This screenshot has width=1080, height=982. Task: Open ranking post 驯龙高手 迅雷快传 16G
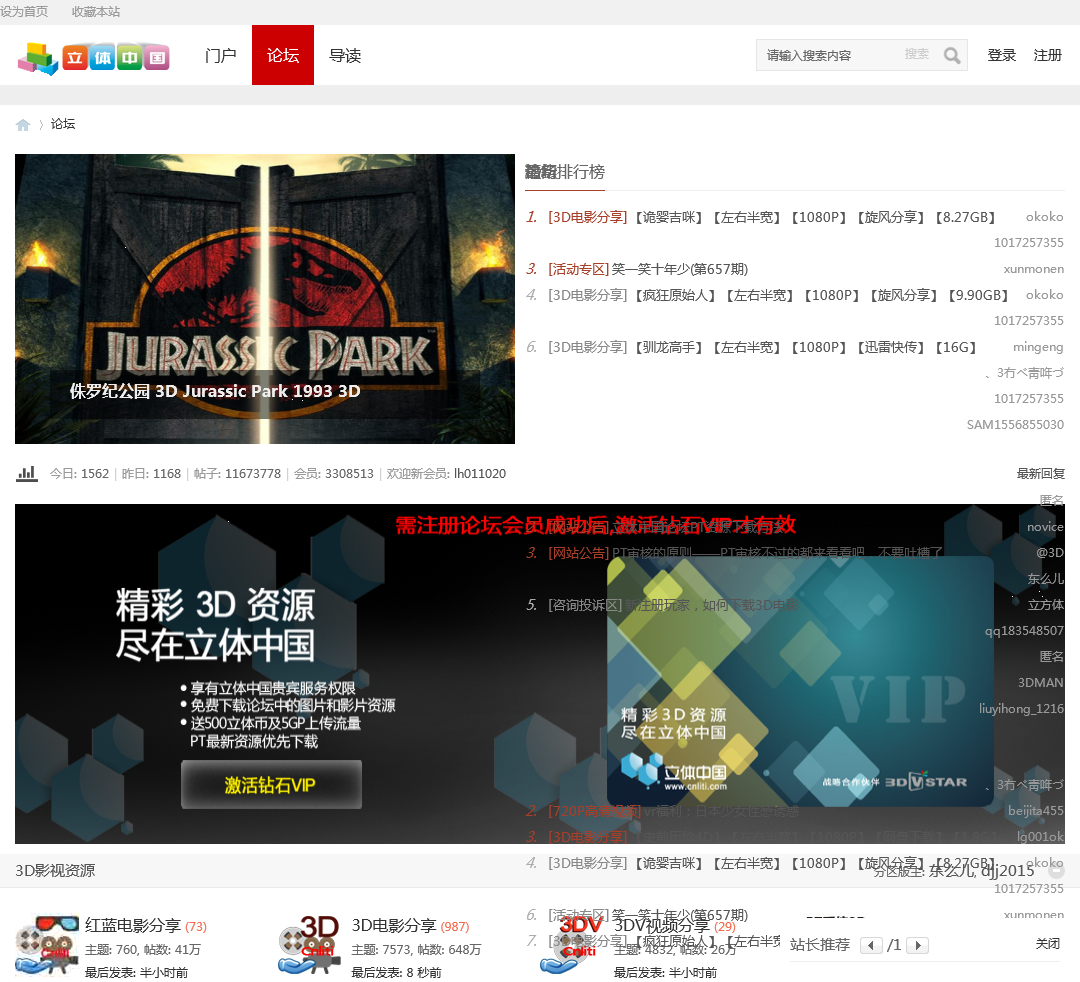[x=806, y=347]
